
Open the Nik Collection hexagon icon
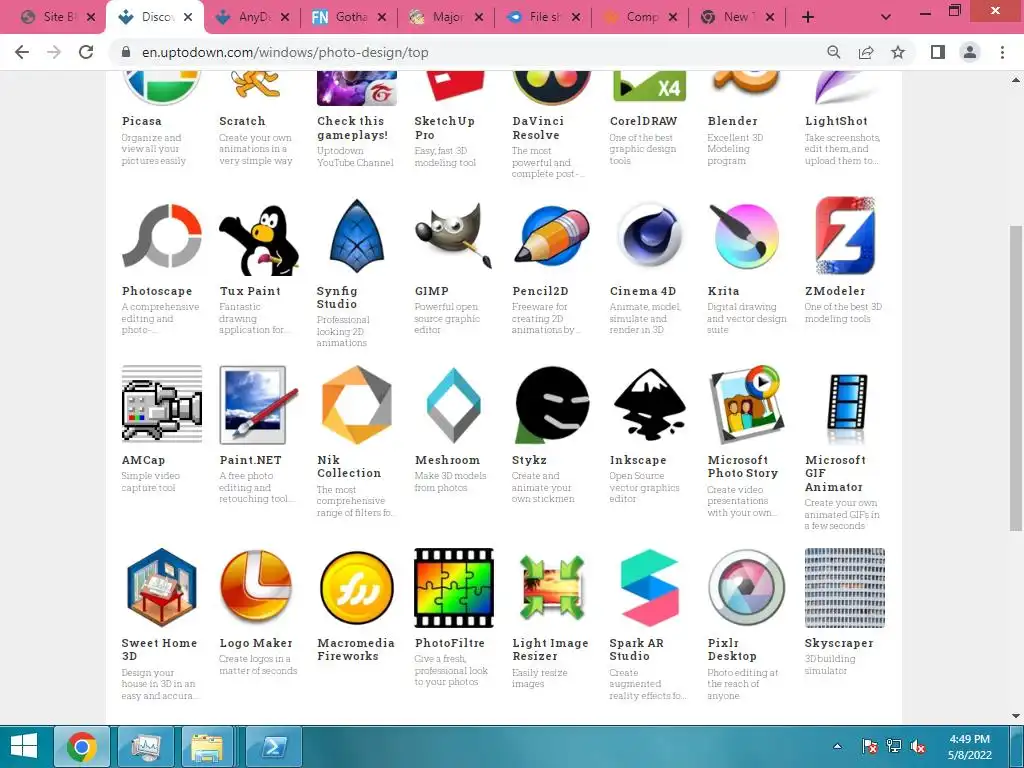point(357,404)
